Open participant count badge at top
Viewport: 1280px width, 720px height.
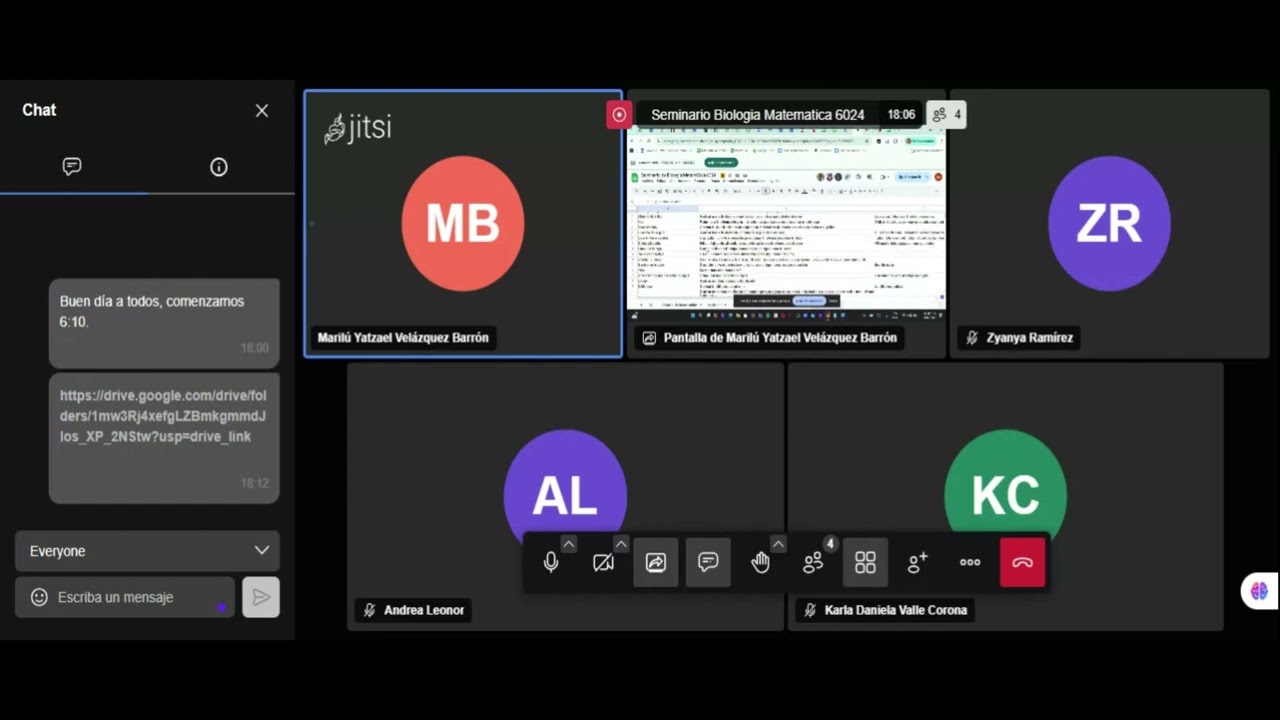click(x=946, y=114)
